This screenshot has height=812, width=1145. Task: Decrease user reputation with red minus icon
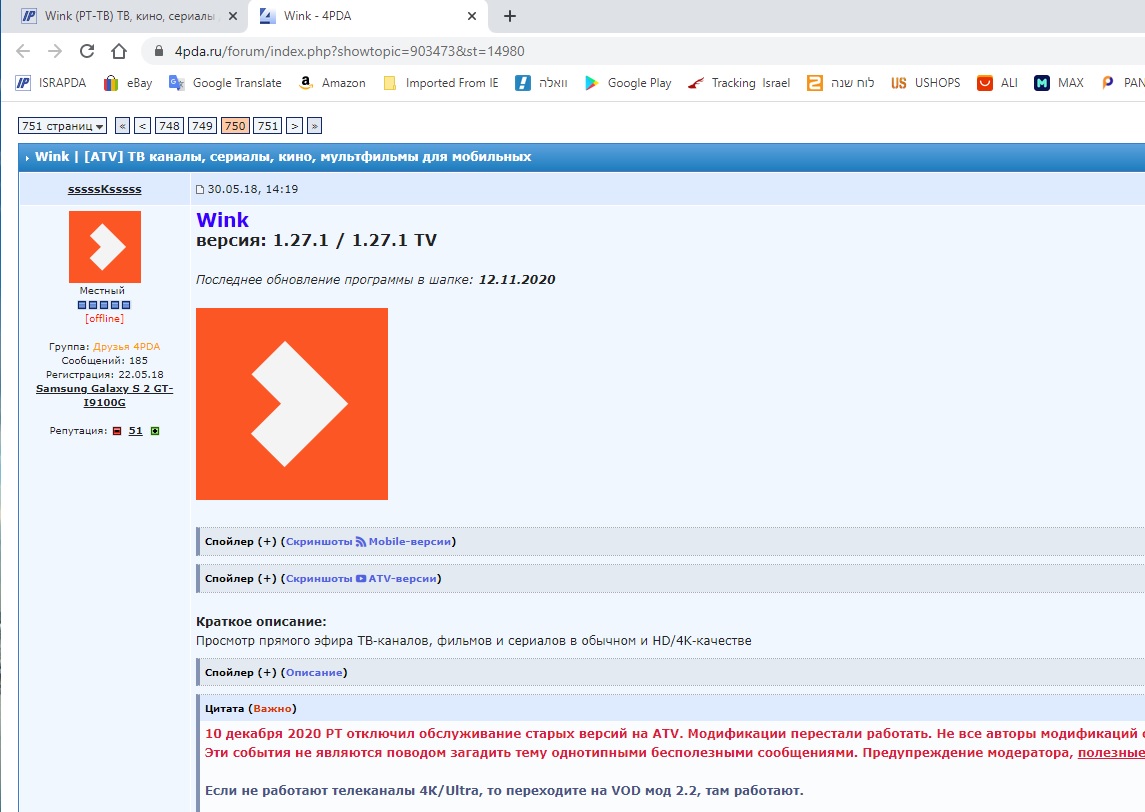tap(116, 431)
